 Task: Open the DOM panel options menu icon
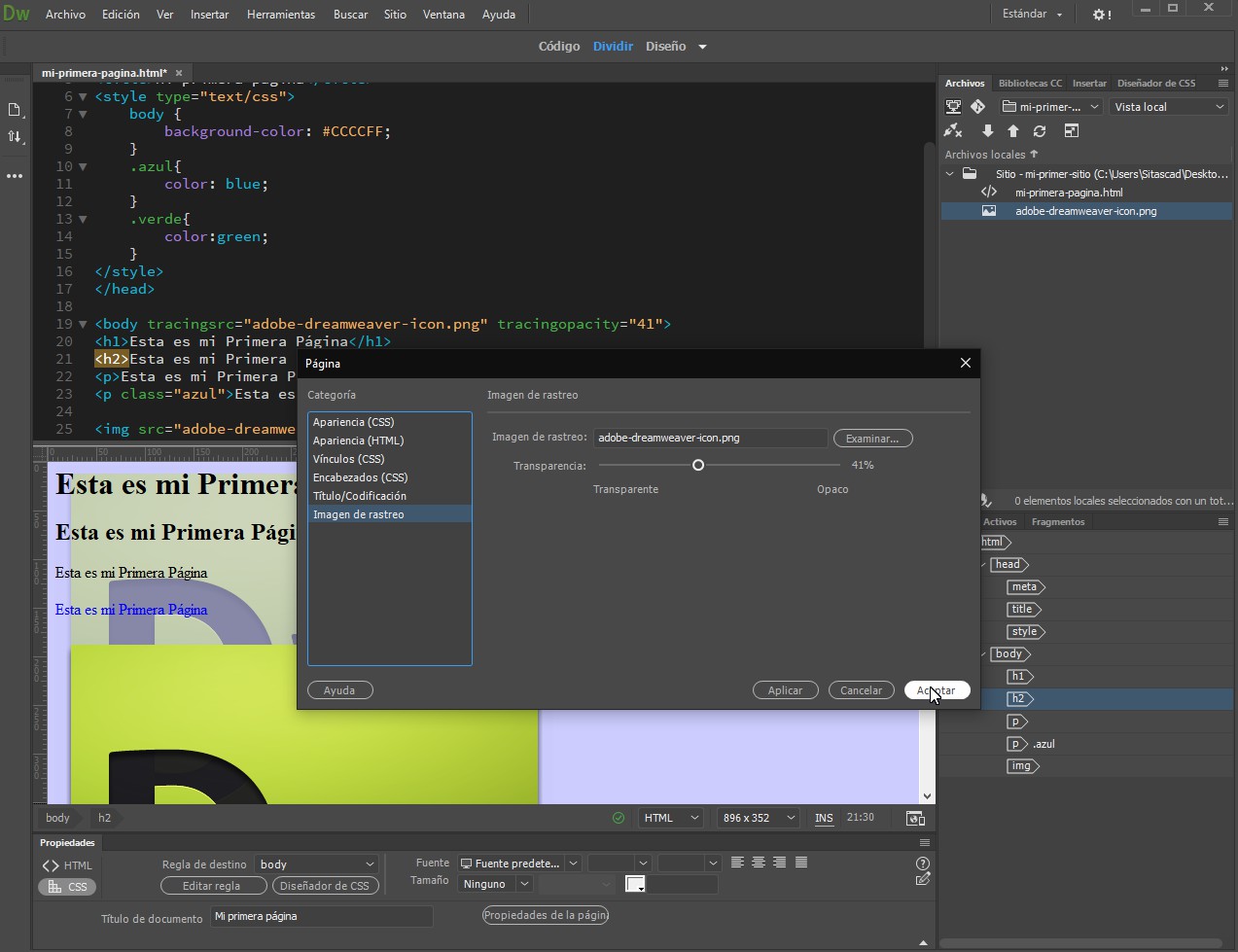tap(1223, 522)
